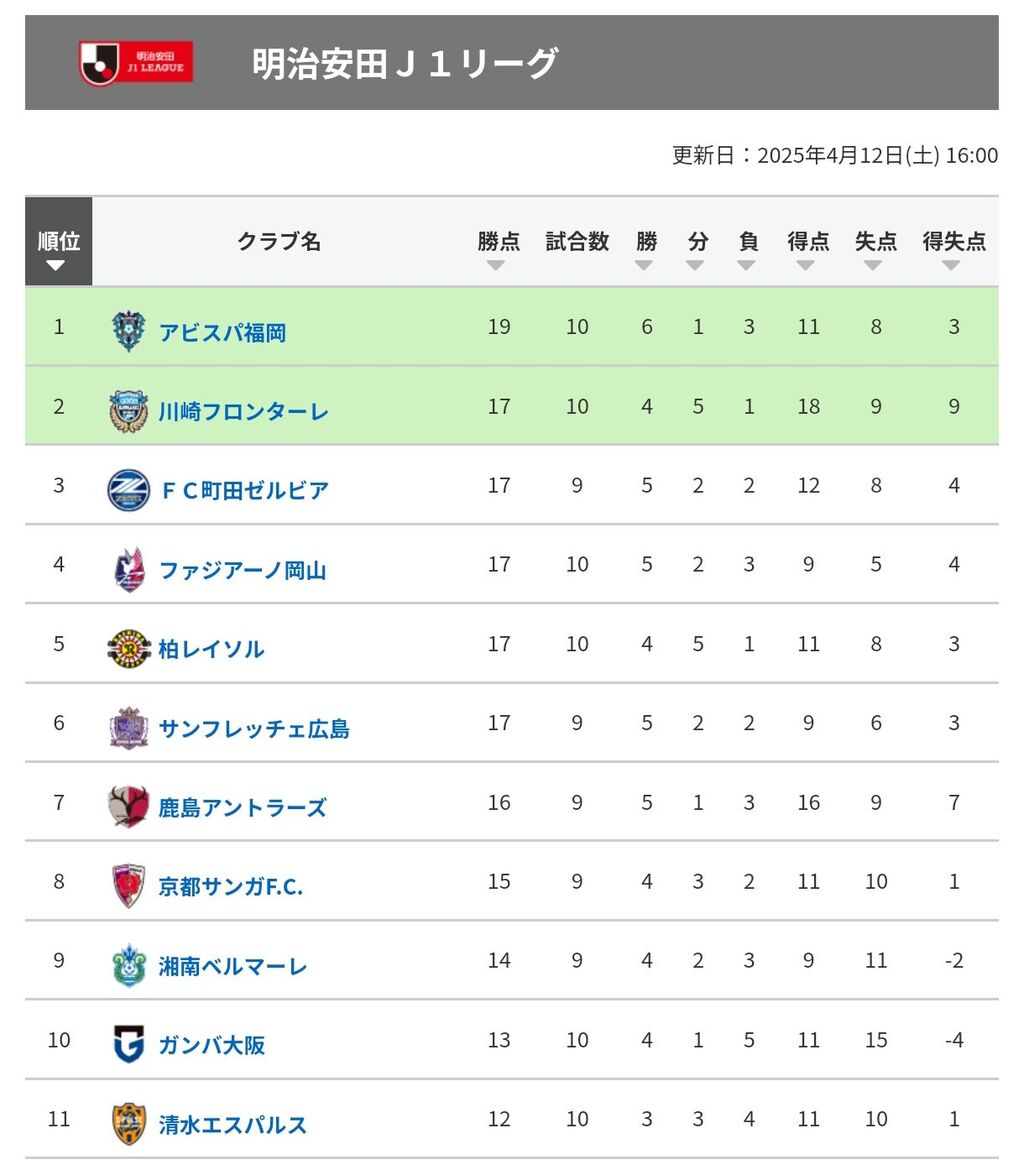Image resolution: width=1024 pixels, height=1175 pixels.
Task: Sort table by 得点 goals scored column
Action: 808,249
